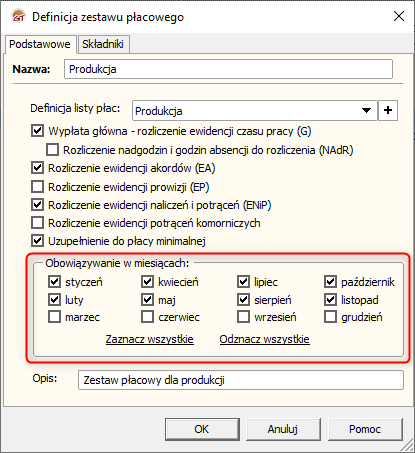Viewport: 415px width, 453px height.
Task: Click the plus icon beside Definicja listy płac
Action: click(x=388, y=110)
